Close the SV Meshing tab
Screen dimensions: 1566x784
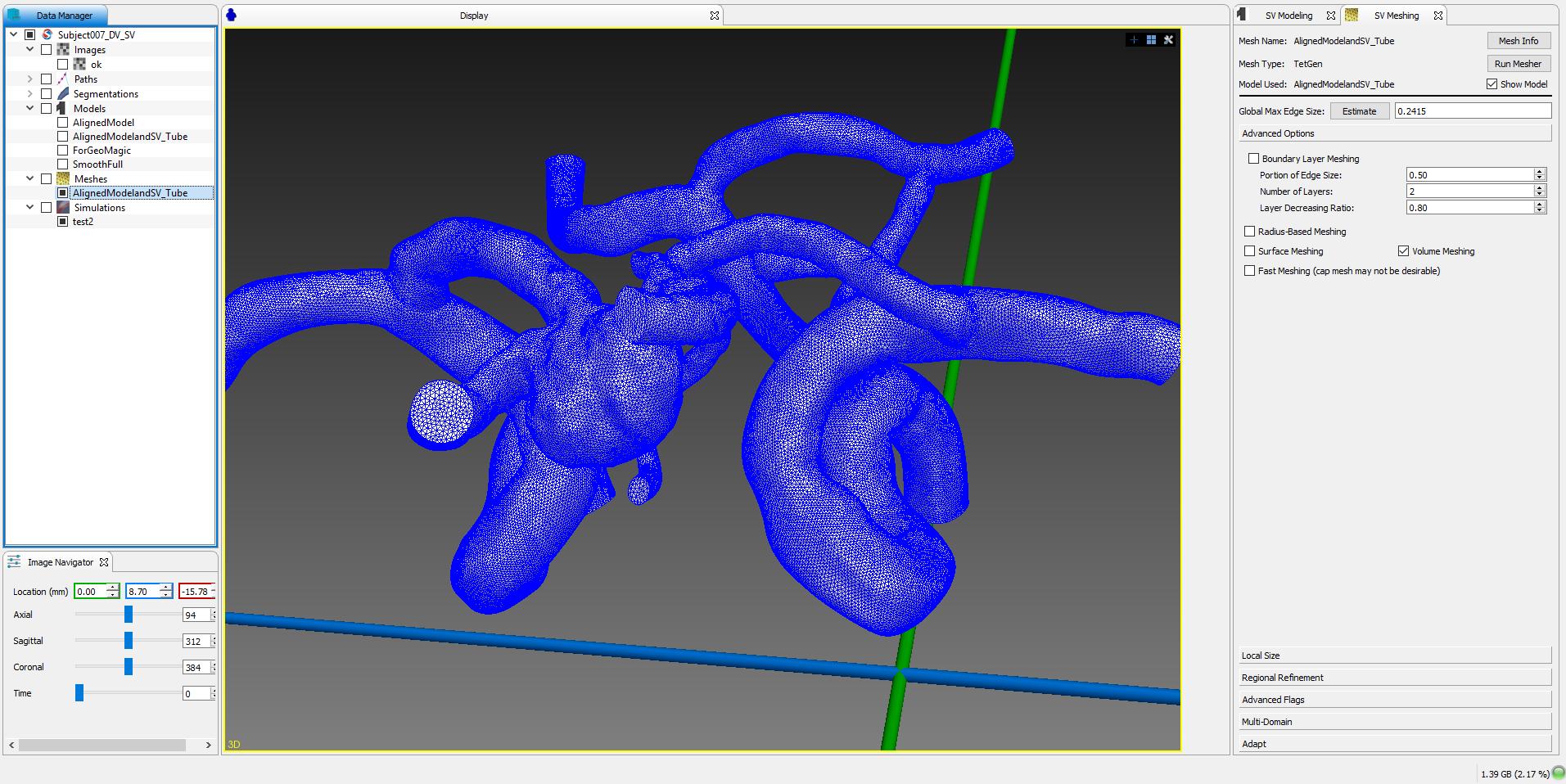pos(1438,16)
